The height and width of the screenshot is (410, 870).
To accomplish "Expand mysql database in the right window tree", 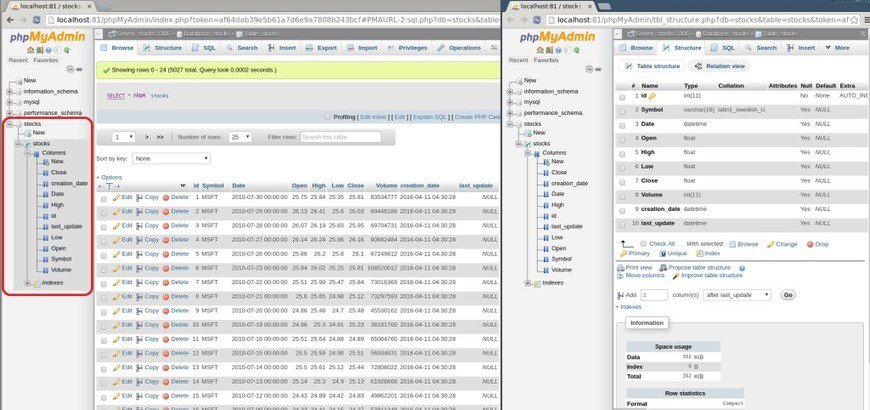I will pos(510,102).
